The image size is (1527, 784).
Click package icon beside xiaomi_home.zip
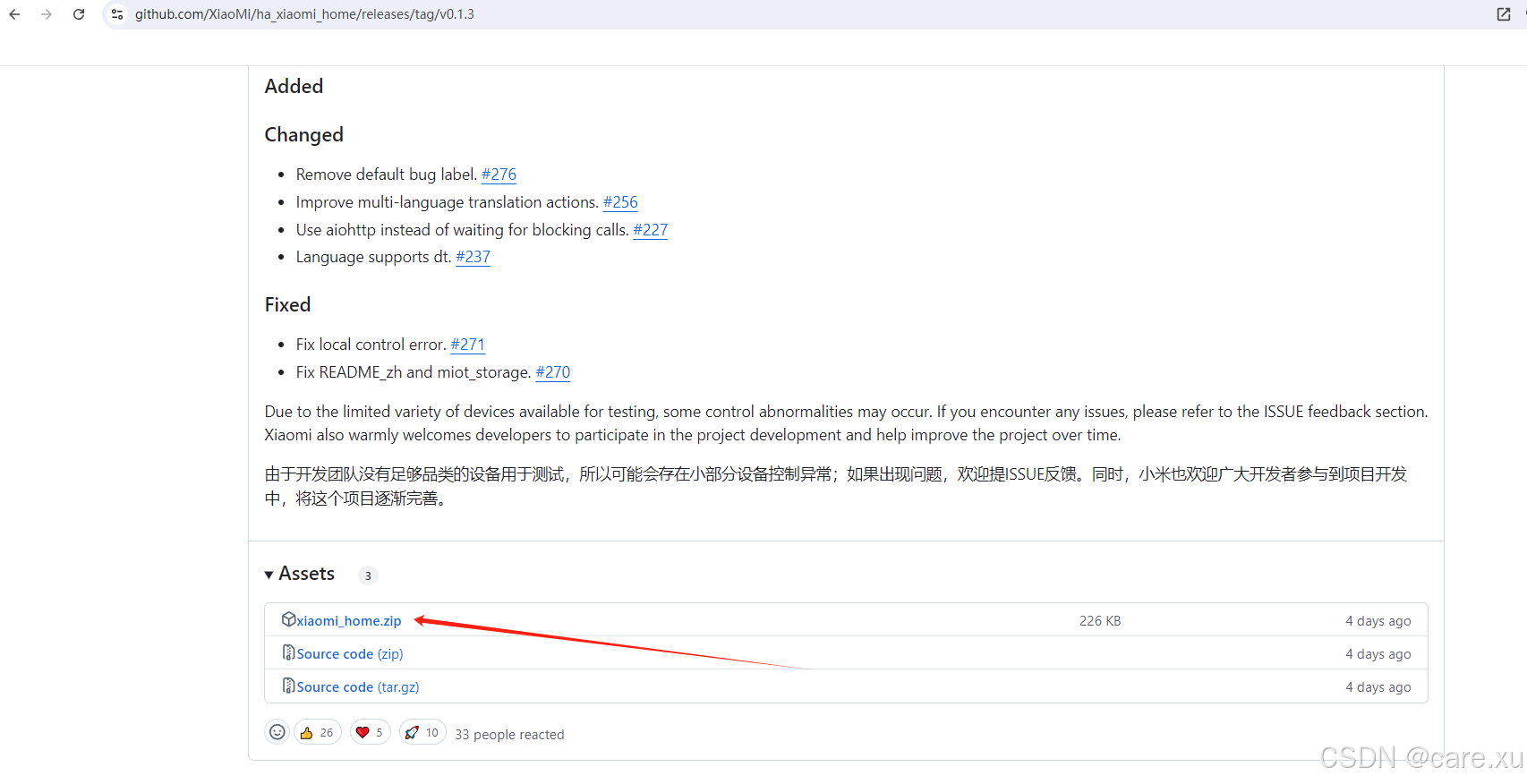pos(288,619)
